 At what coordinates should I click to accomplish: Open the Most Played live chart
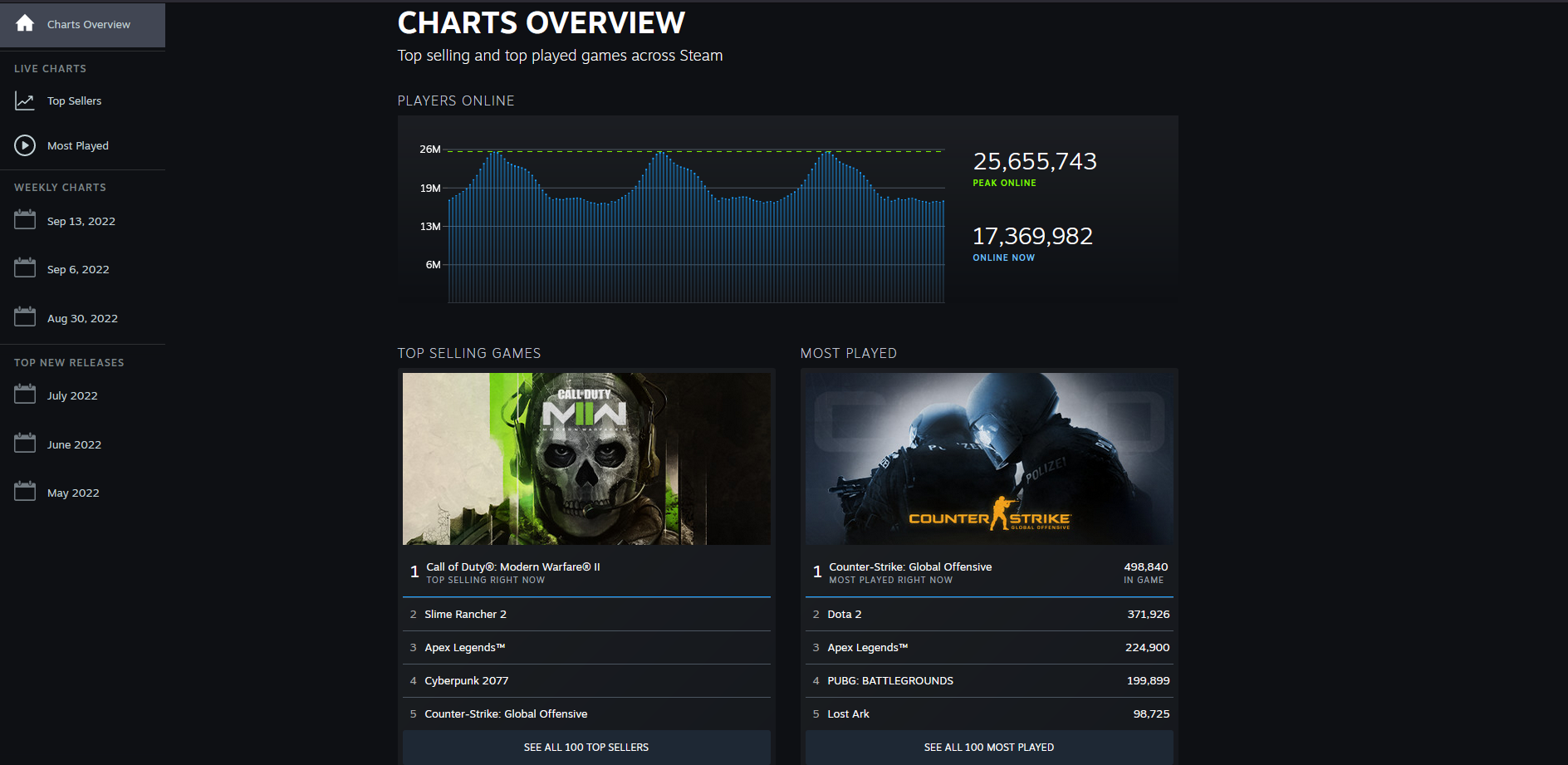pos(78,145)
